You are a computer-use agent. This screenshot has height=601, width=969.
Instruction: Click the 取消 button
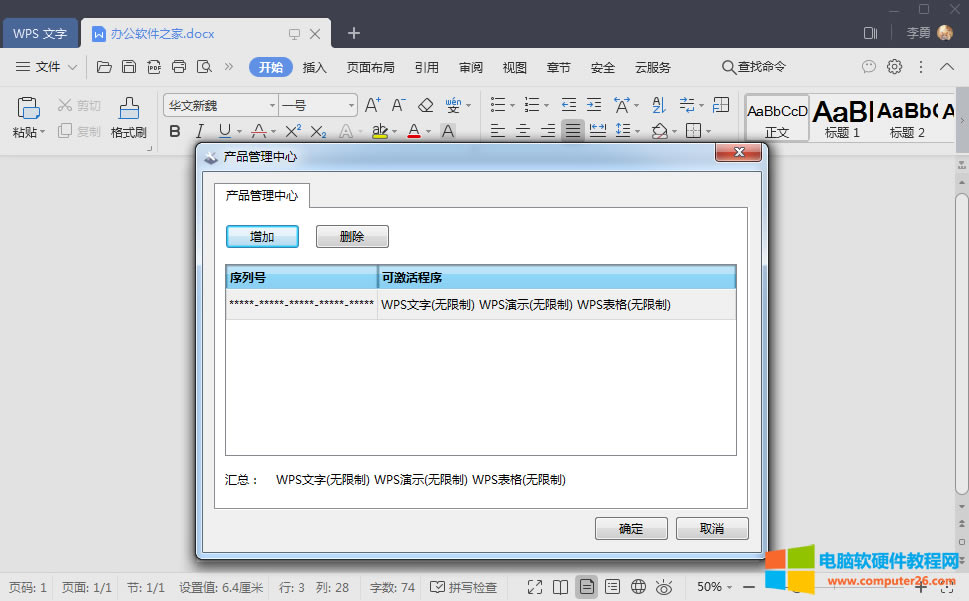pyautogui.click(x=712, y=529)
